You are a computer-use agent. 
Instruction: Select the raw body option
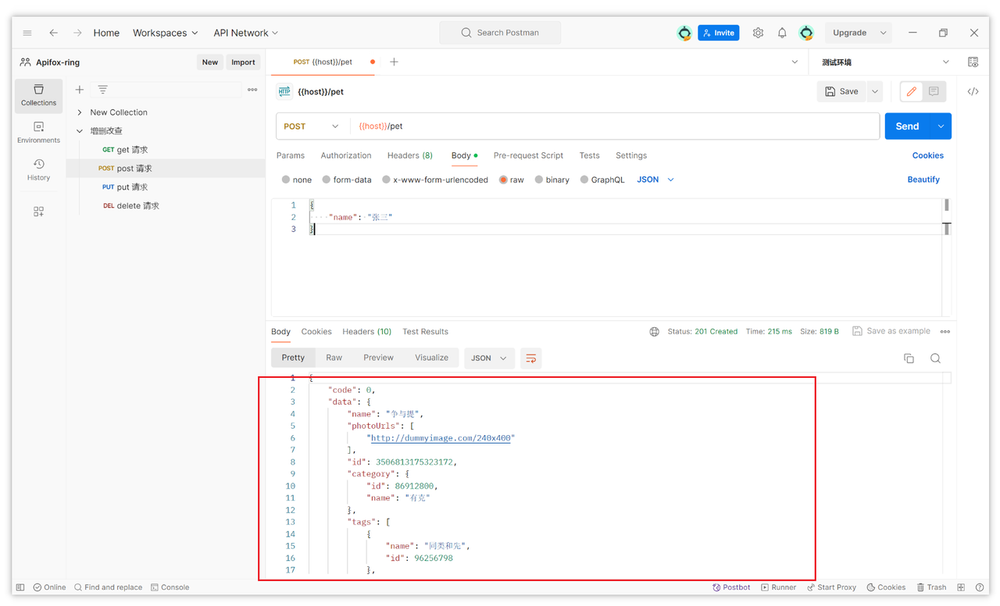click(x=511, y=180)
